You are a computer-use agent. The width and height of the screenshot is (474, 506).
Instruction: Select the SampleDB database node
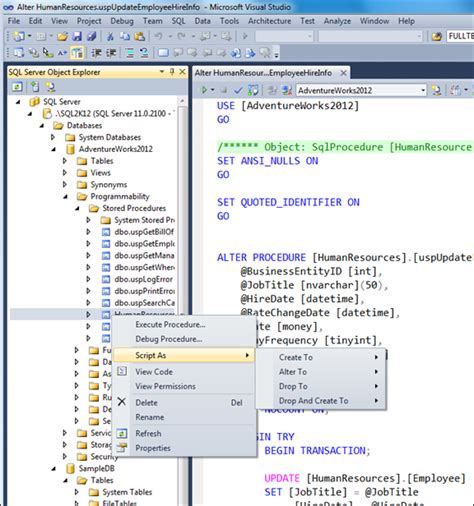click(x=96, y=468)
